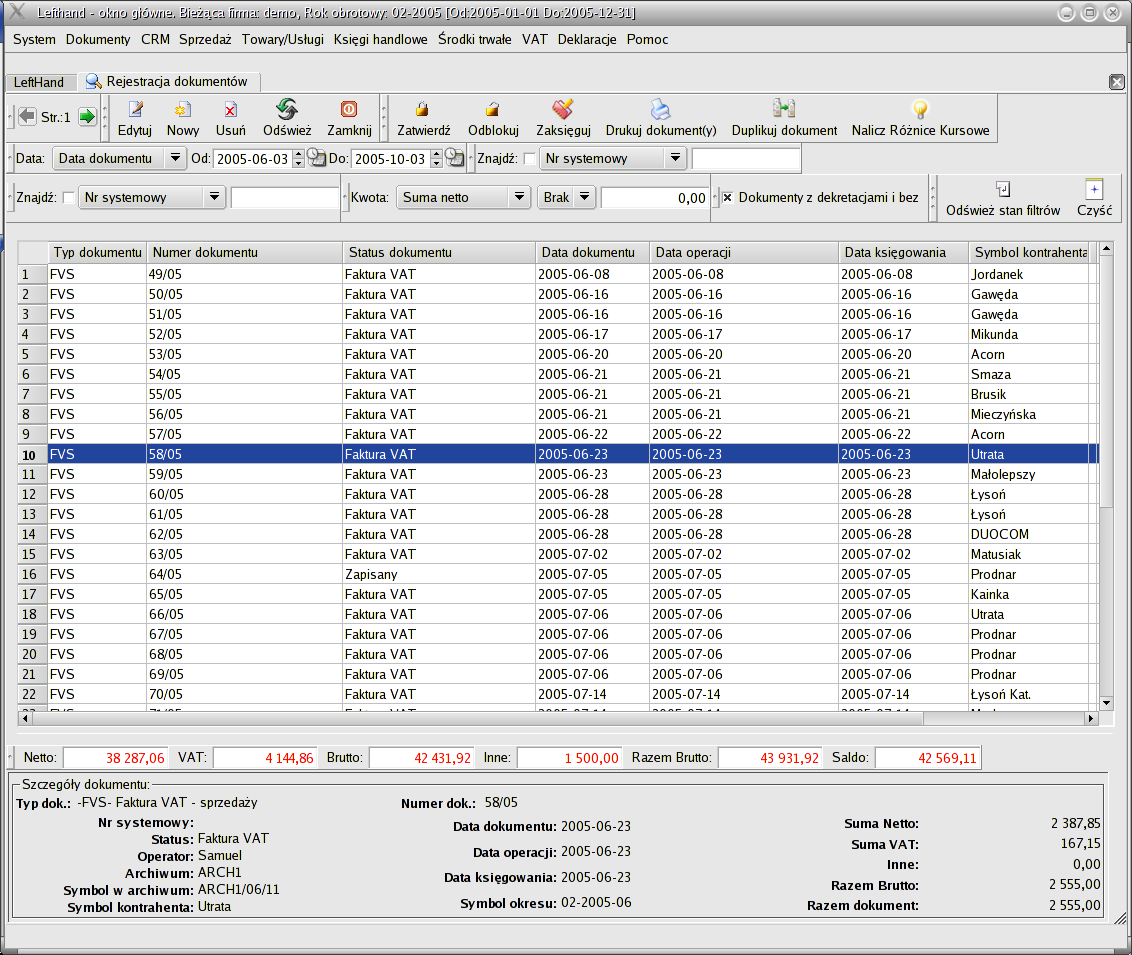Open Deklaracje menu
This screenshot has height=955, width=1132.
pos(587,40)
